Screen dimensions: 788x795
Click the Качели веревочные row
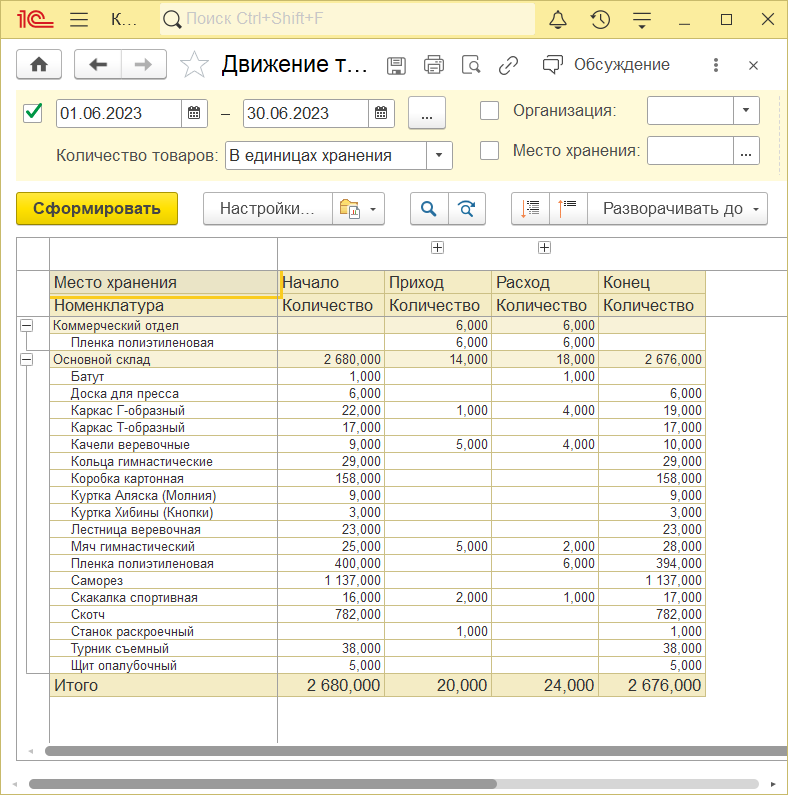(377, 444)
